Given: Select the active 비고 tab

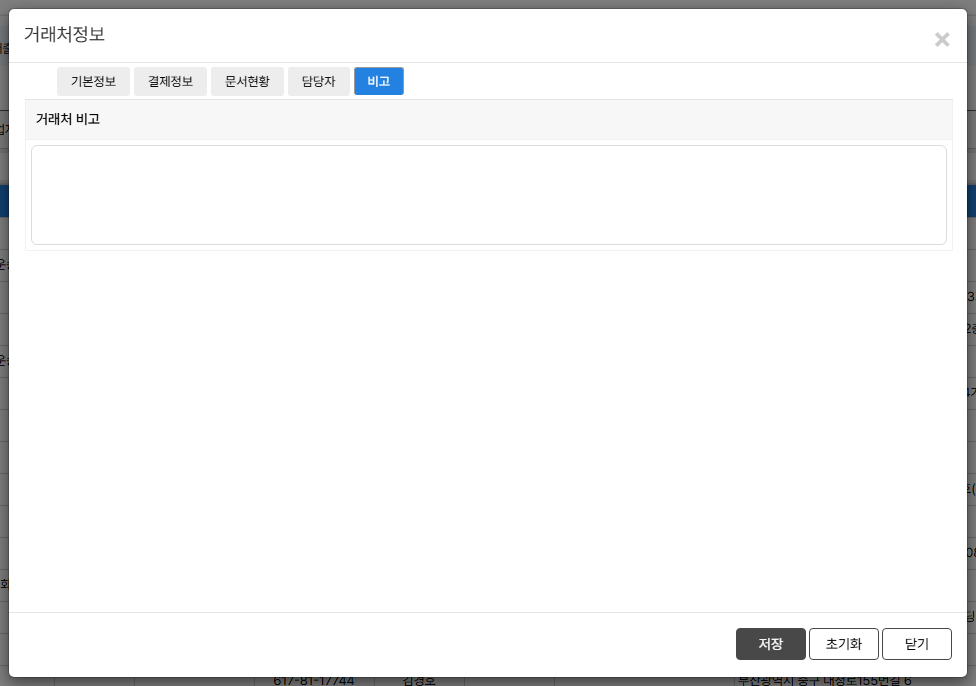Looking at the screenshot, I should (379, 82).
